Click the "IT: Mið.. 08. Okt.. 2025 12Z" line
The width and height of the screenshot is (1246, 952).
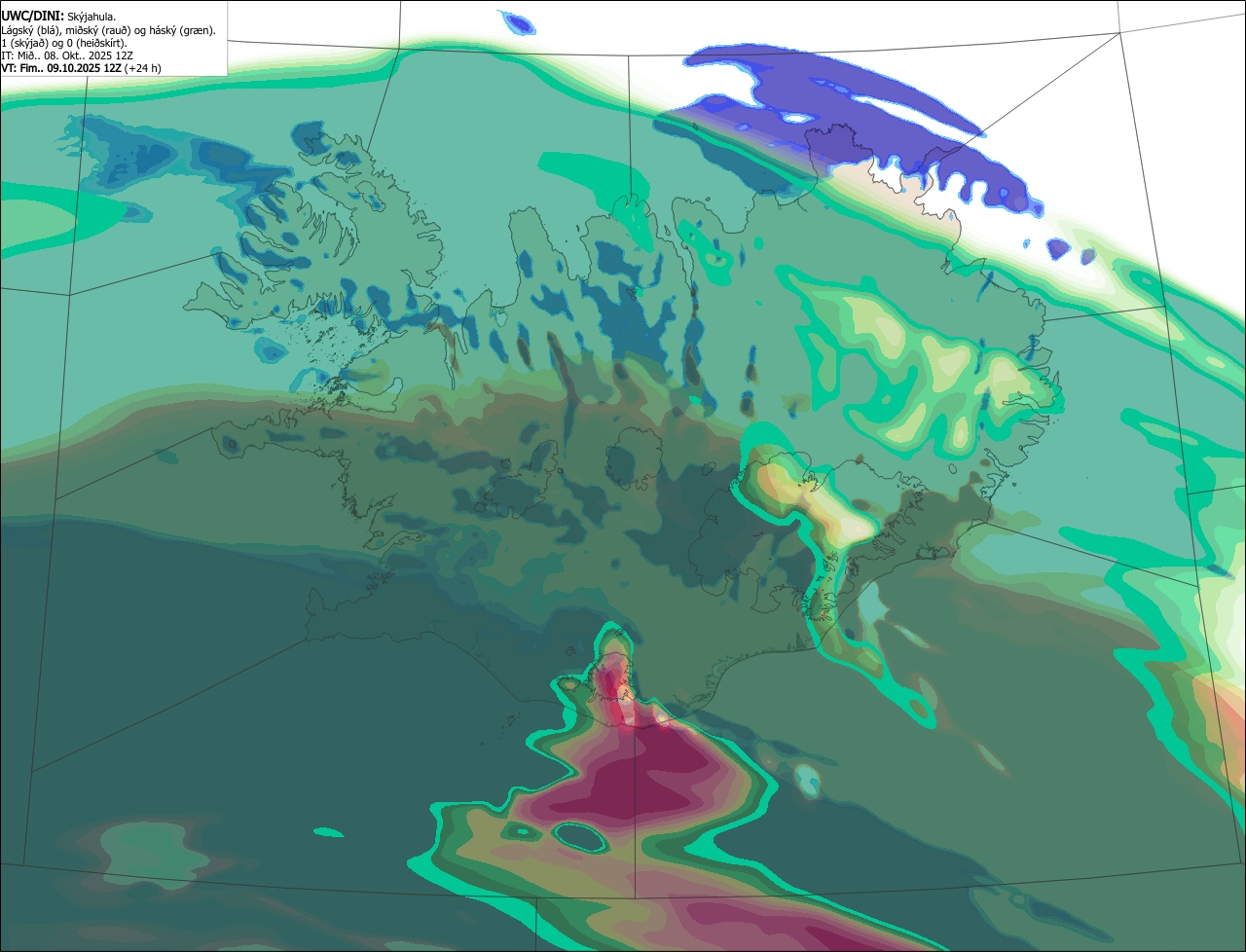[x=67, y=55]
